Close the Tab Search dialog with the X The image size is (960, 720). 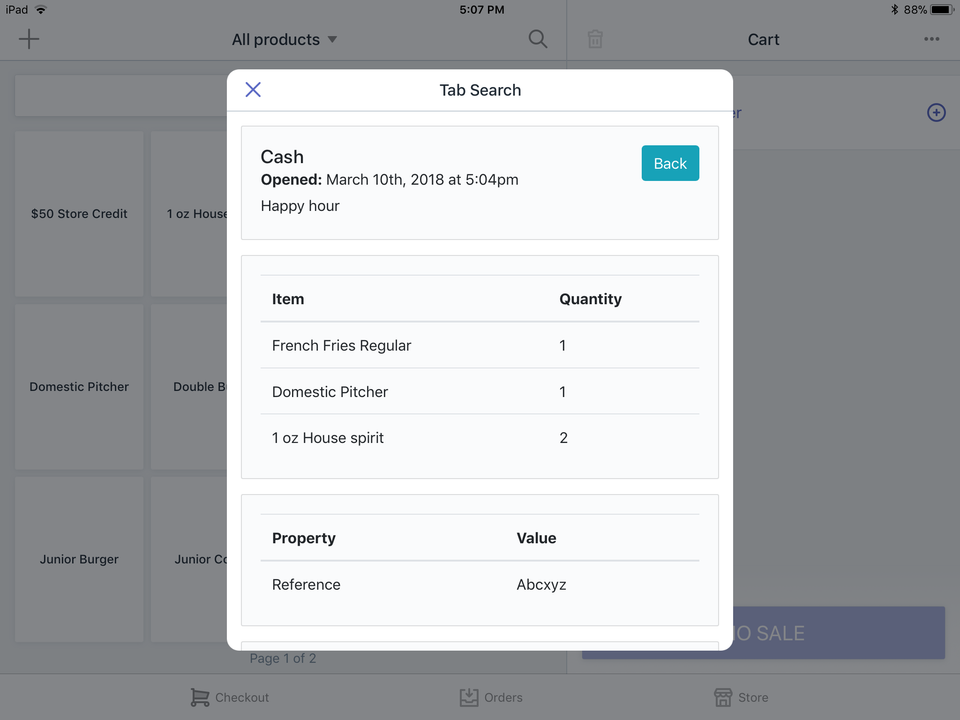(x=253, y=89)
